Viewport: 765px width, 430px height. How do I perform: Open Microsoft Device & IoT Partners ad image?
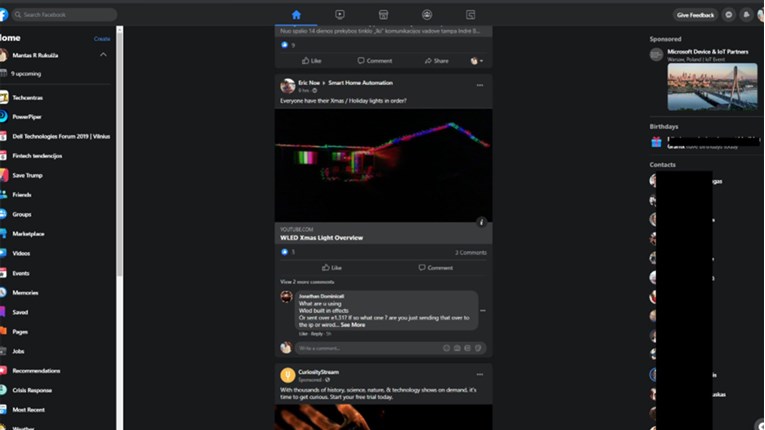pyautogui.click(x=712, y=87)
